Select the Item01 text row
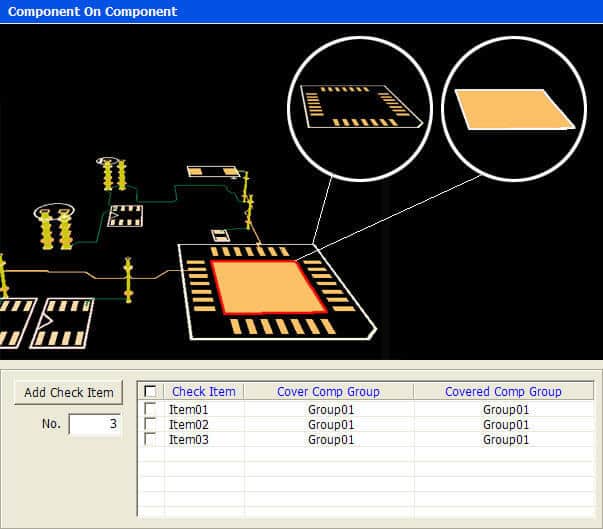 (188, 410)
